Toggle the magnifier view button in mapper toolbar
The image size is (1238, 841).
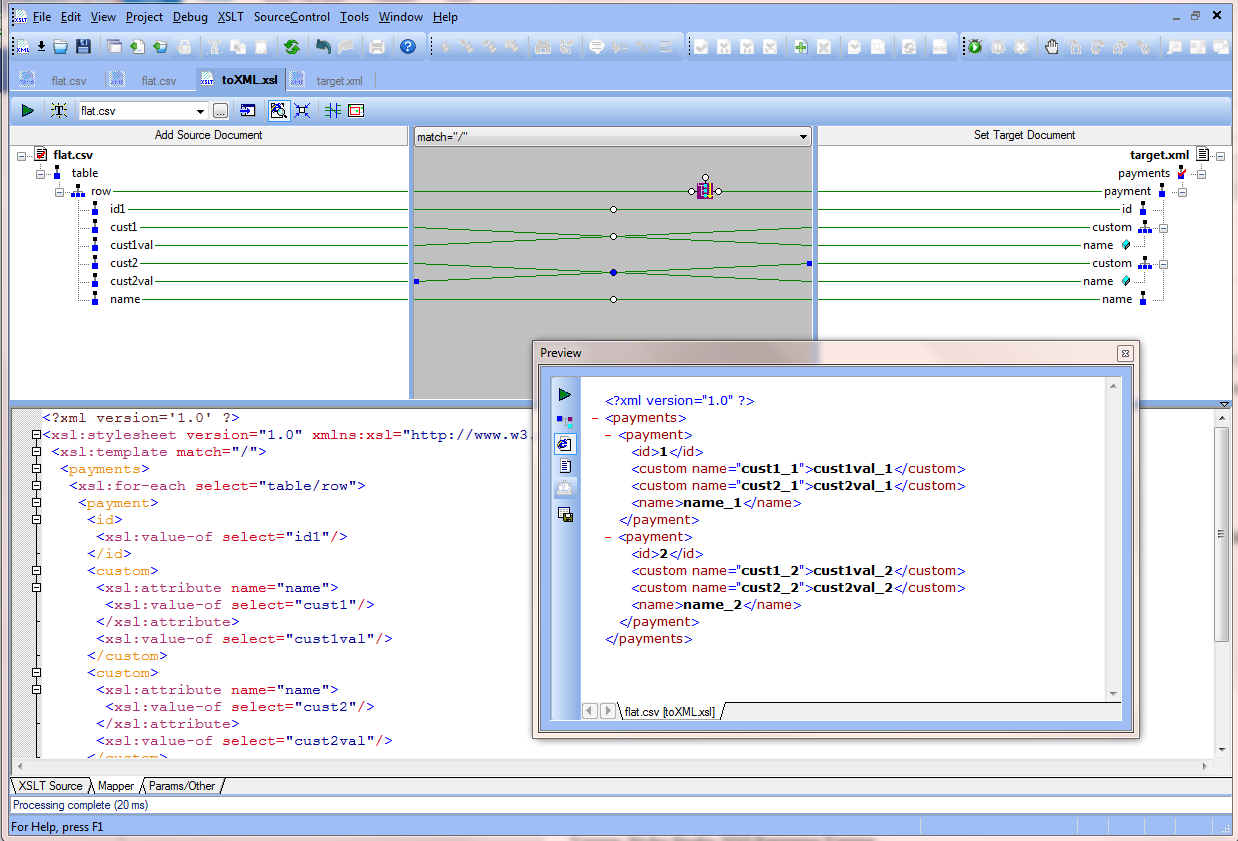coord(278,111)
